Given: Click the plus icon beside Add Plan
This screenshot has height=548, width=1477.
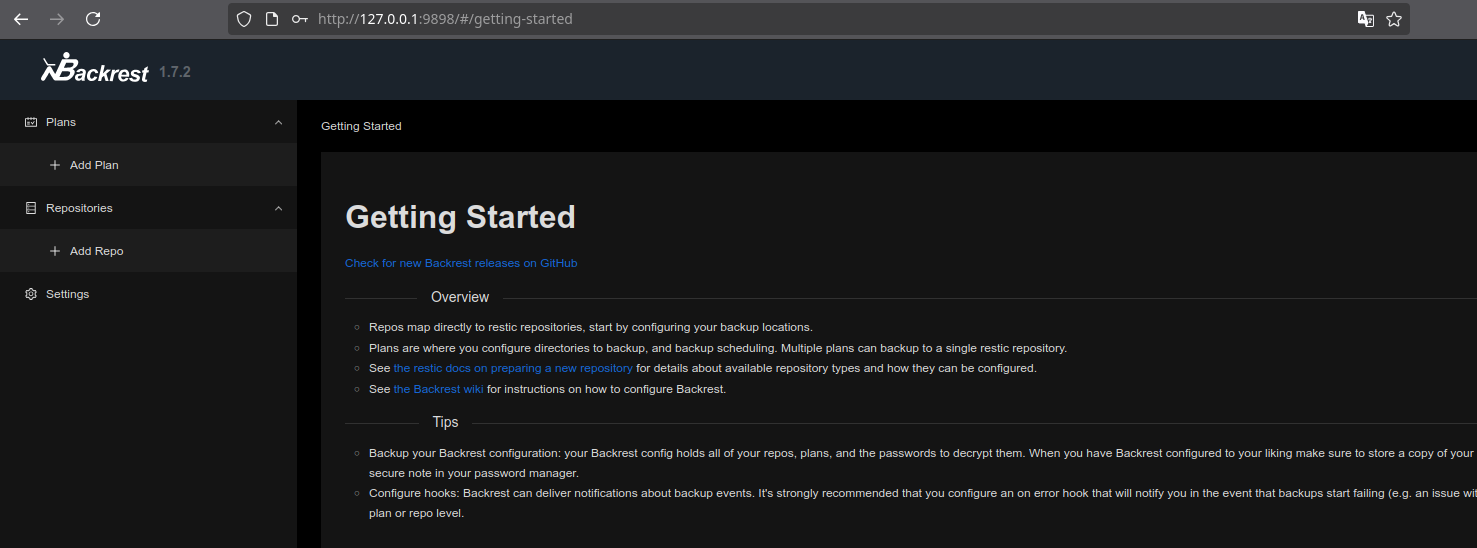Looking at the screenshot, I should [x=55, y=165].
